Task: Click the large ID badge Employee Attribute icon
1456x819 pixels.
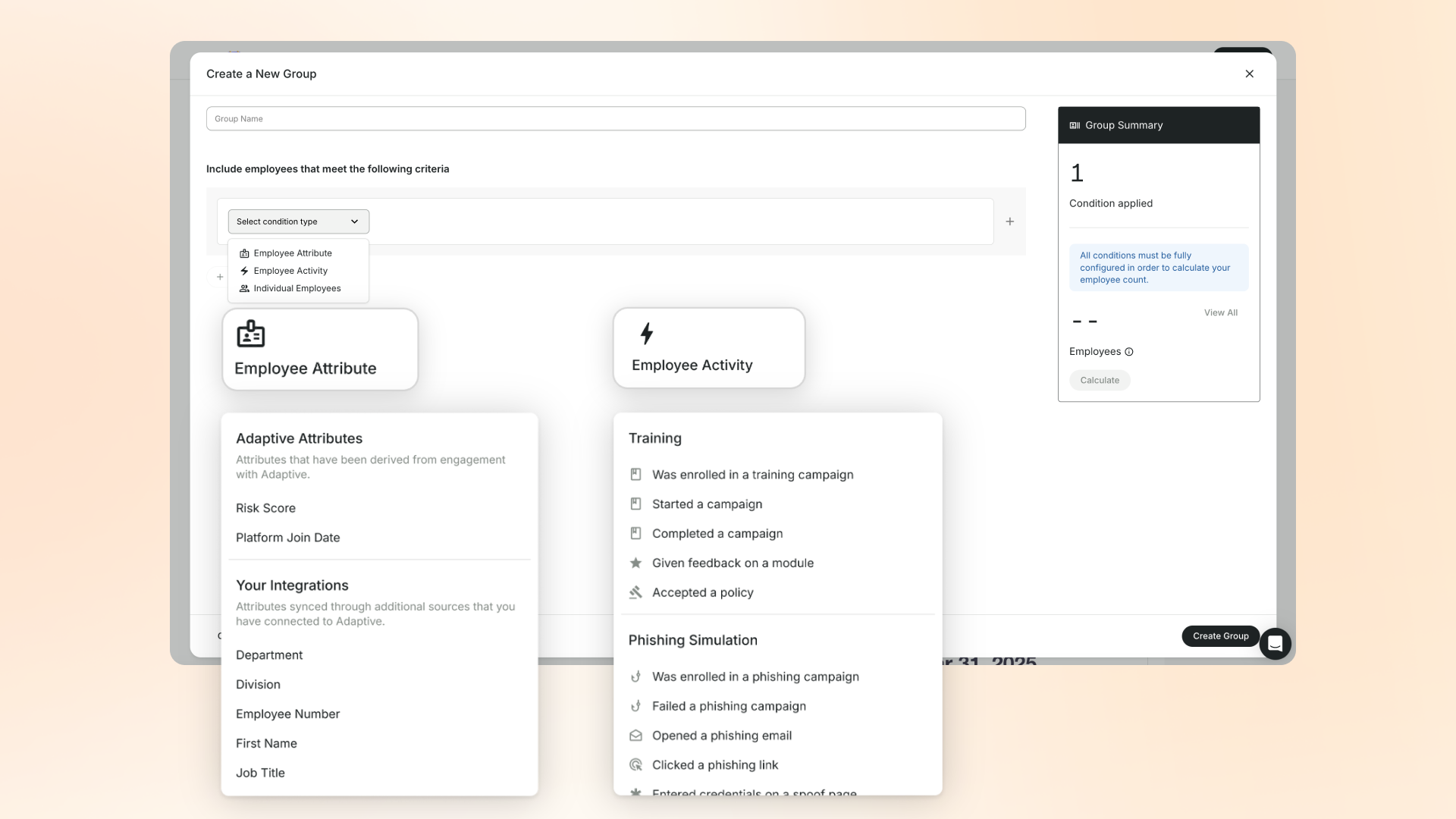Action: point(251,334)
